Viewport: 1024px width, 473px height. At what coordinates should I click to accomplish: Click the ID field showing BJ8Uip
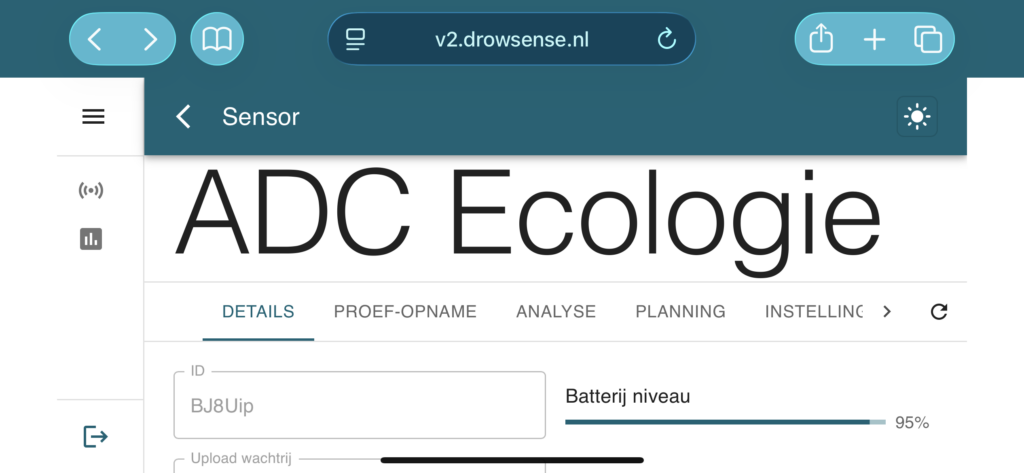point(359,405)
